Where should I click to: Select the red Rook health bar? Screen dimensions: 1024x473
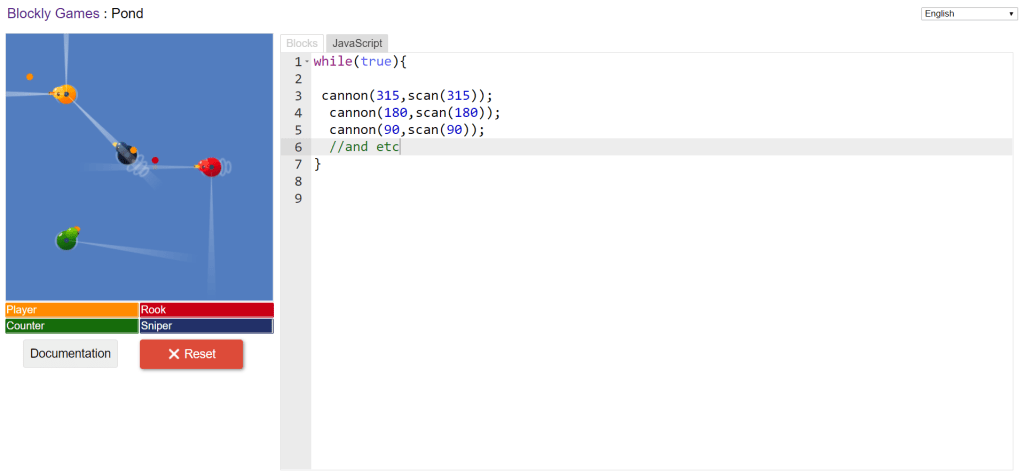[206, 310]
